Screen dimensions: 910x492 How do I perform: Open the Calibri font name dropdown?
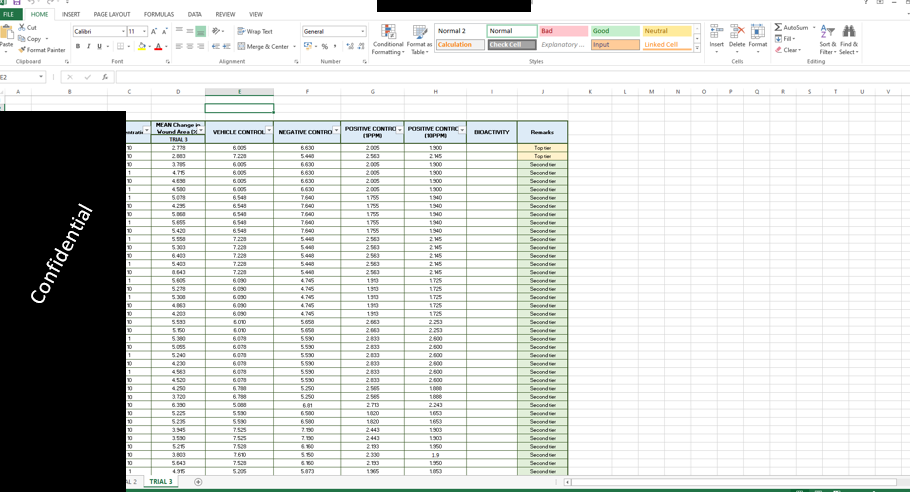click(123, 31)
